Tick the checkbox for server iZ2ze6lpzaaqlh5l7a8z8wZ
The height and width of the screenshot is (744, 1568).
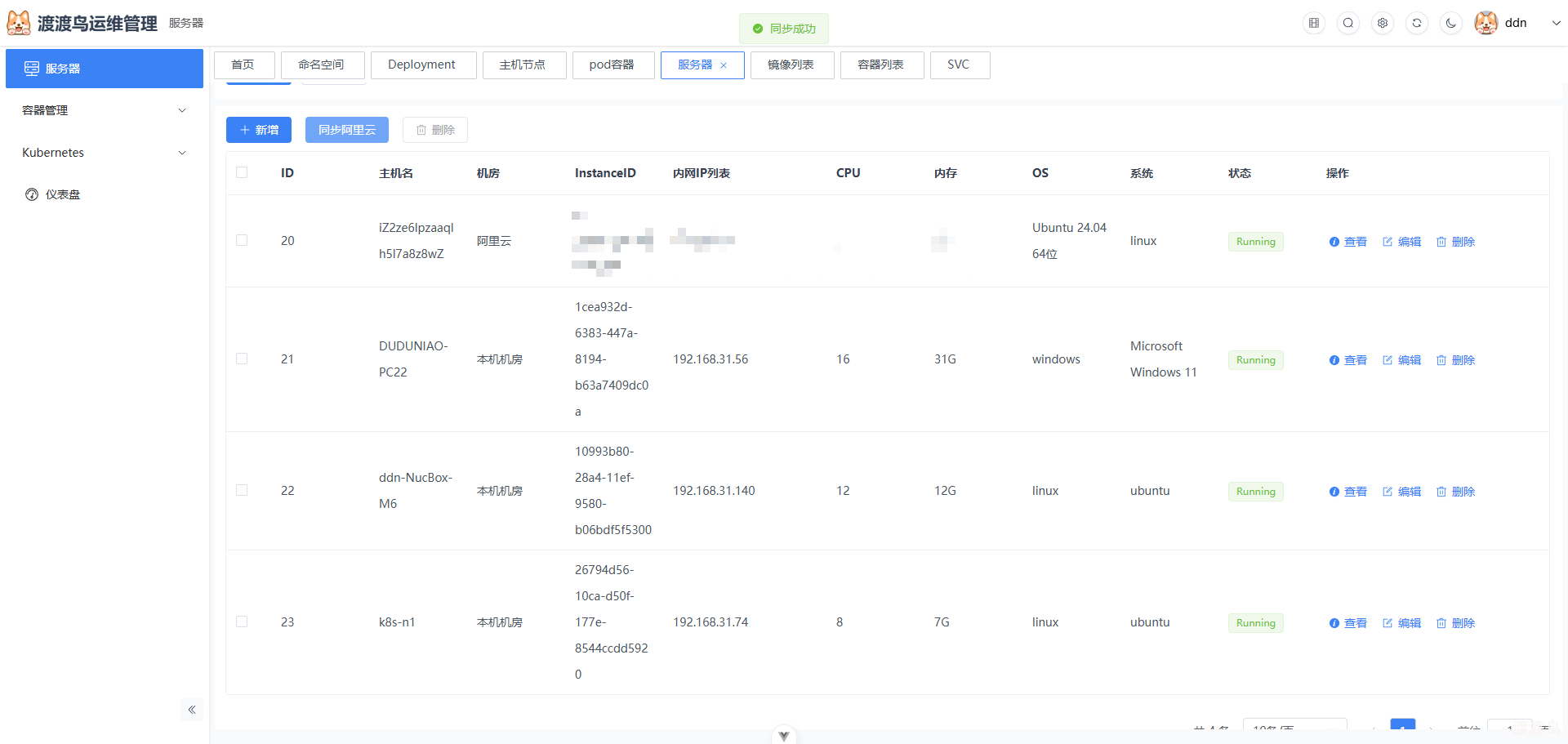pyautogui.click(x=241, y=240)
